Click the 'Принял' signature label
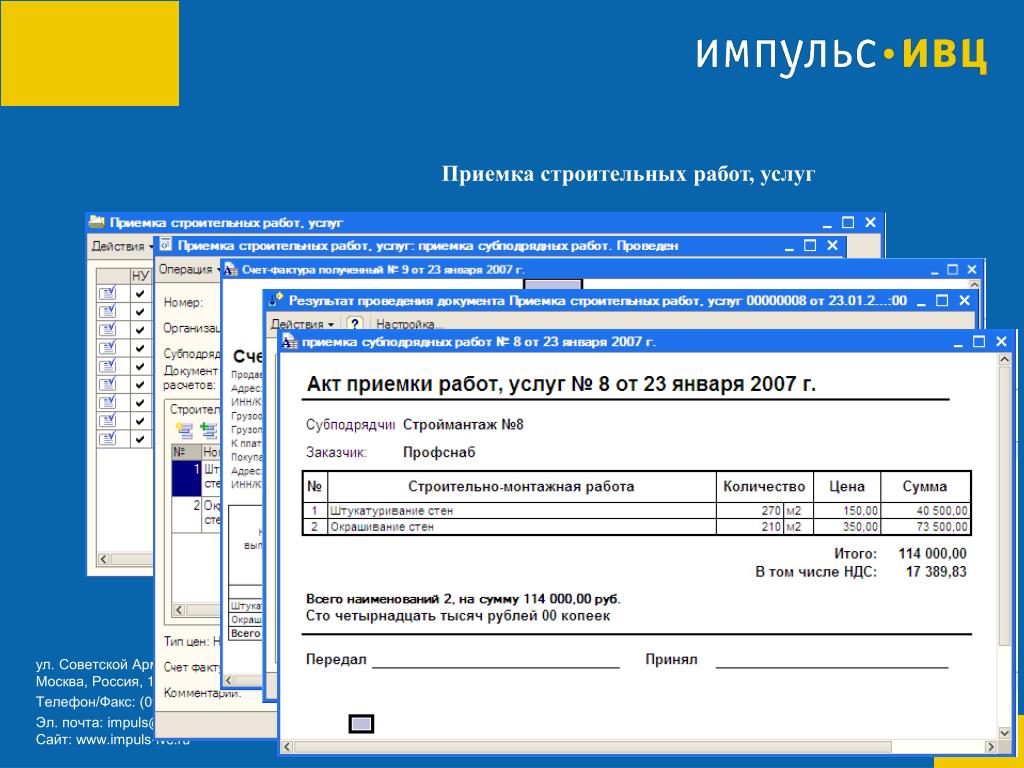 pos(671,660)
